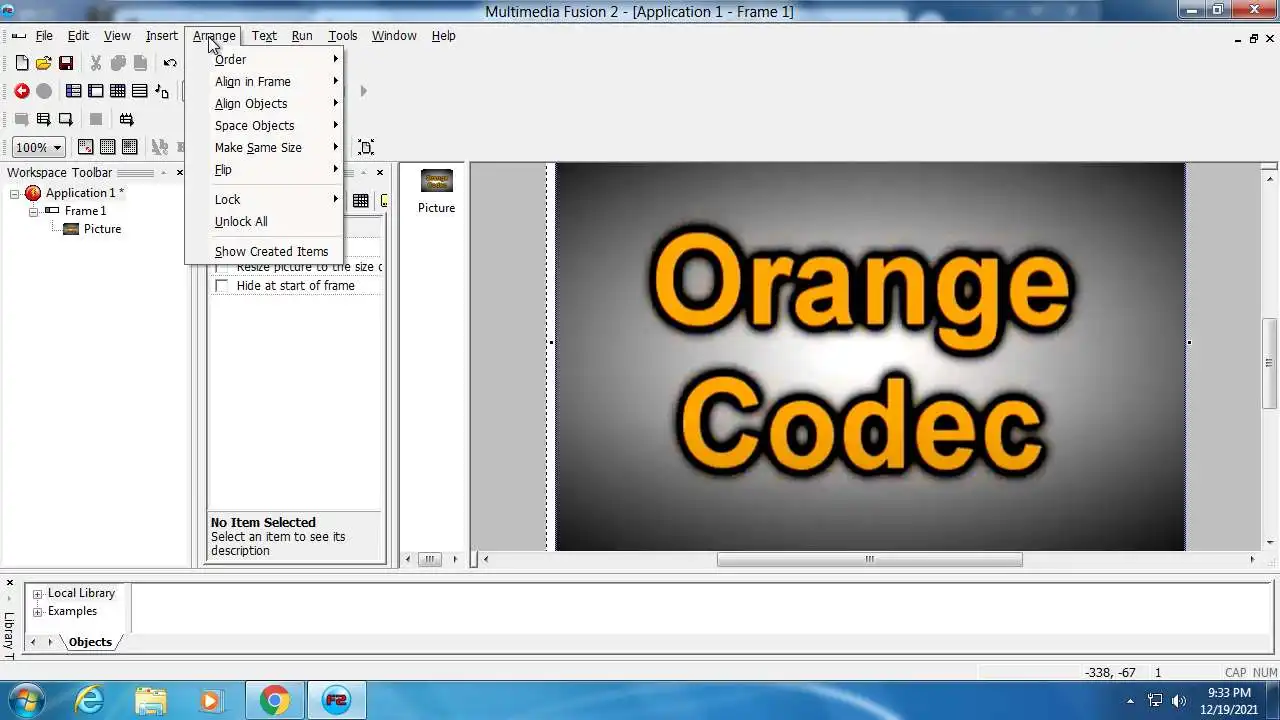The width and height of the screenshot is (1280, 720).
Task: Open the Insert menu
Action: coord(161,36)
